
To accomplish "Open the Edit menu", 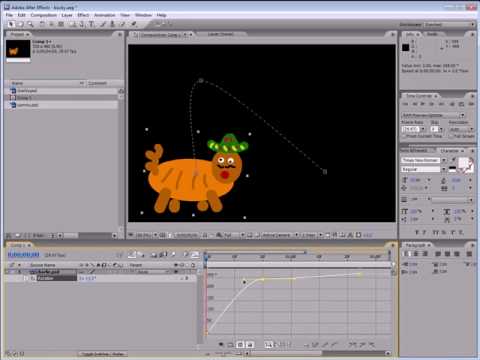I will tap(22, 15).
